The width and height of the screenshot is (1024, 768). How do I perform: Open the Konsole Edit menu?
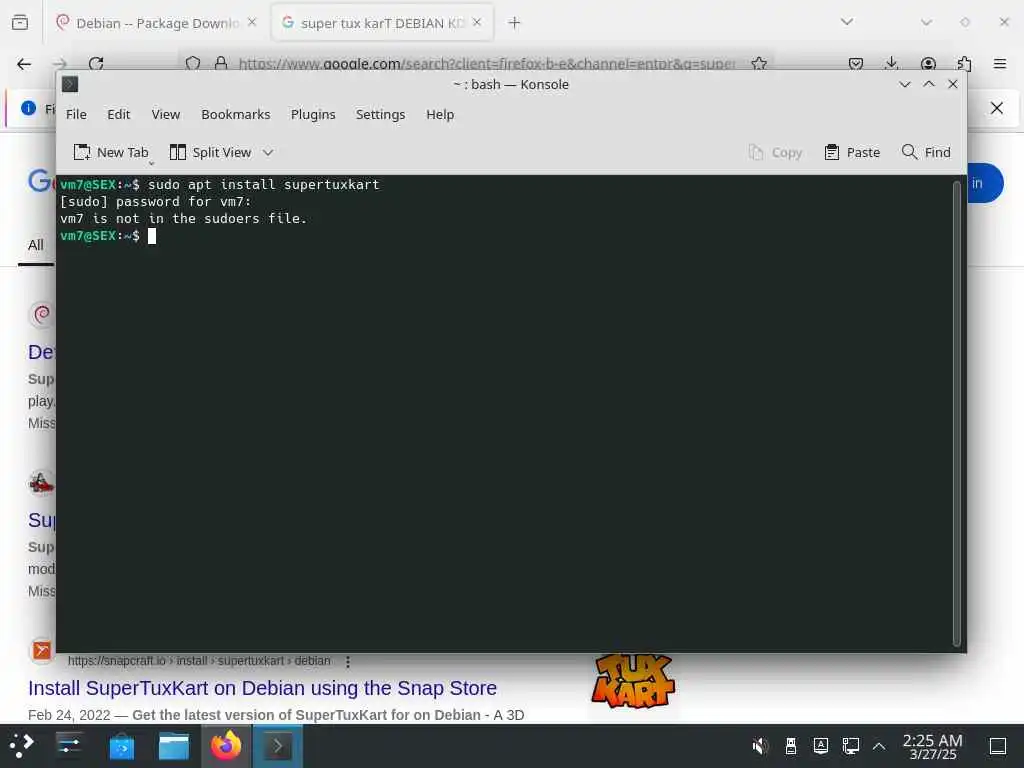(118, 114)
